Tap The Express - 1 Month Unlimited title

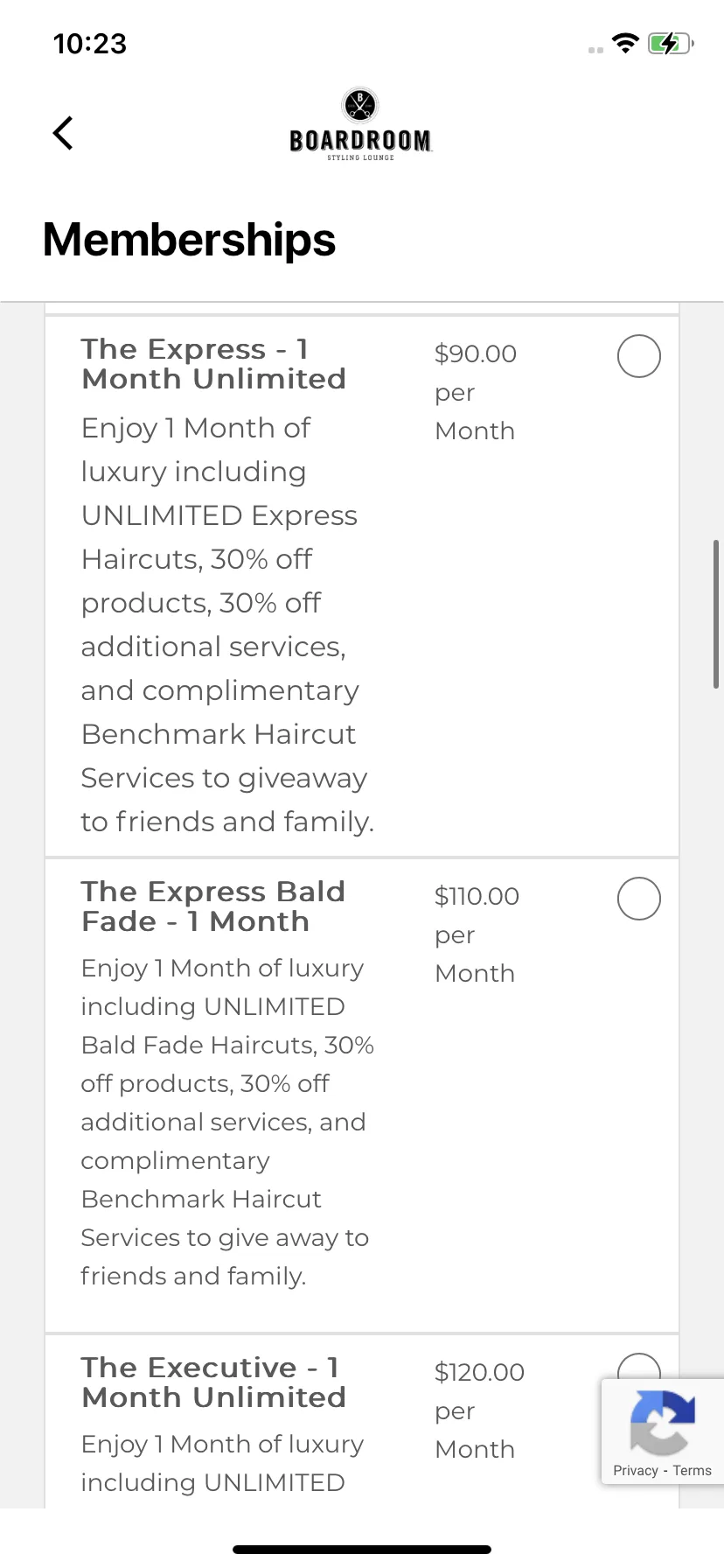click(213, 364)
